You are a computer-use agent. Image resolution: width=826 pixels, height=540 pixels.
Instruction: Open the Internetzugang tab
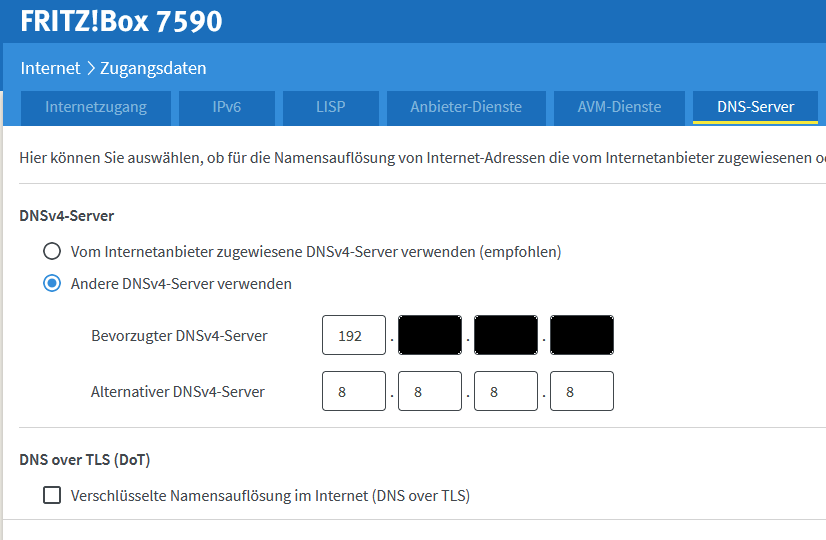point(96,107)
